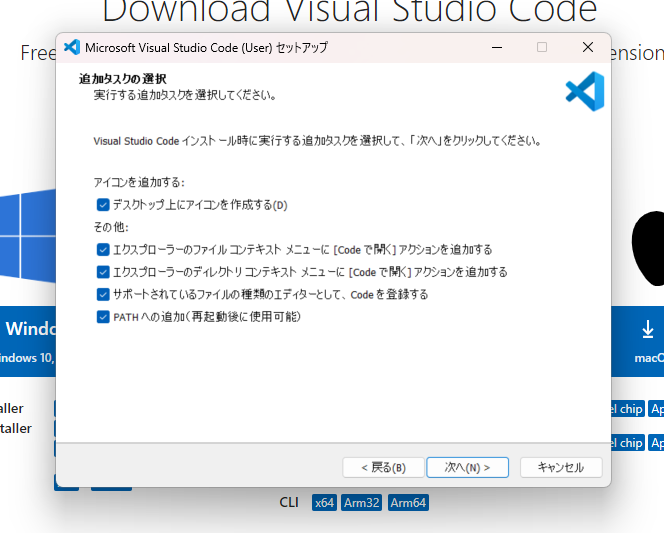Viewport: 664px width, 533px height.
Task: Click the x64 CLI download badge
Action: [x=324, y=503]
